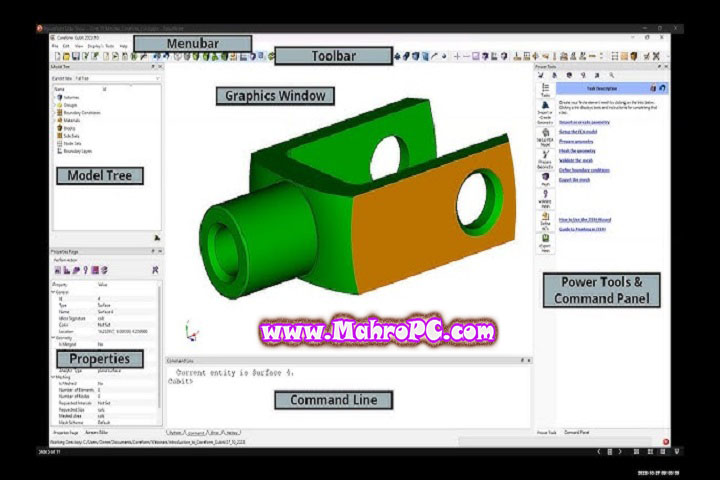Open the 'How to Use the ITEM Wizard' link
Image resolution: width=720 pixels, height=480 pixels.
(x=585, y=220)
